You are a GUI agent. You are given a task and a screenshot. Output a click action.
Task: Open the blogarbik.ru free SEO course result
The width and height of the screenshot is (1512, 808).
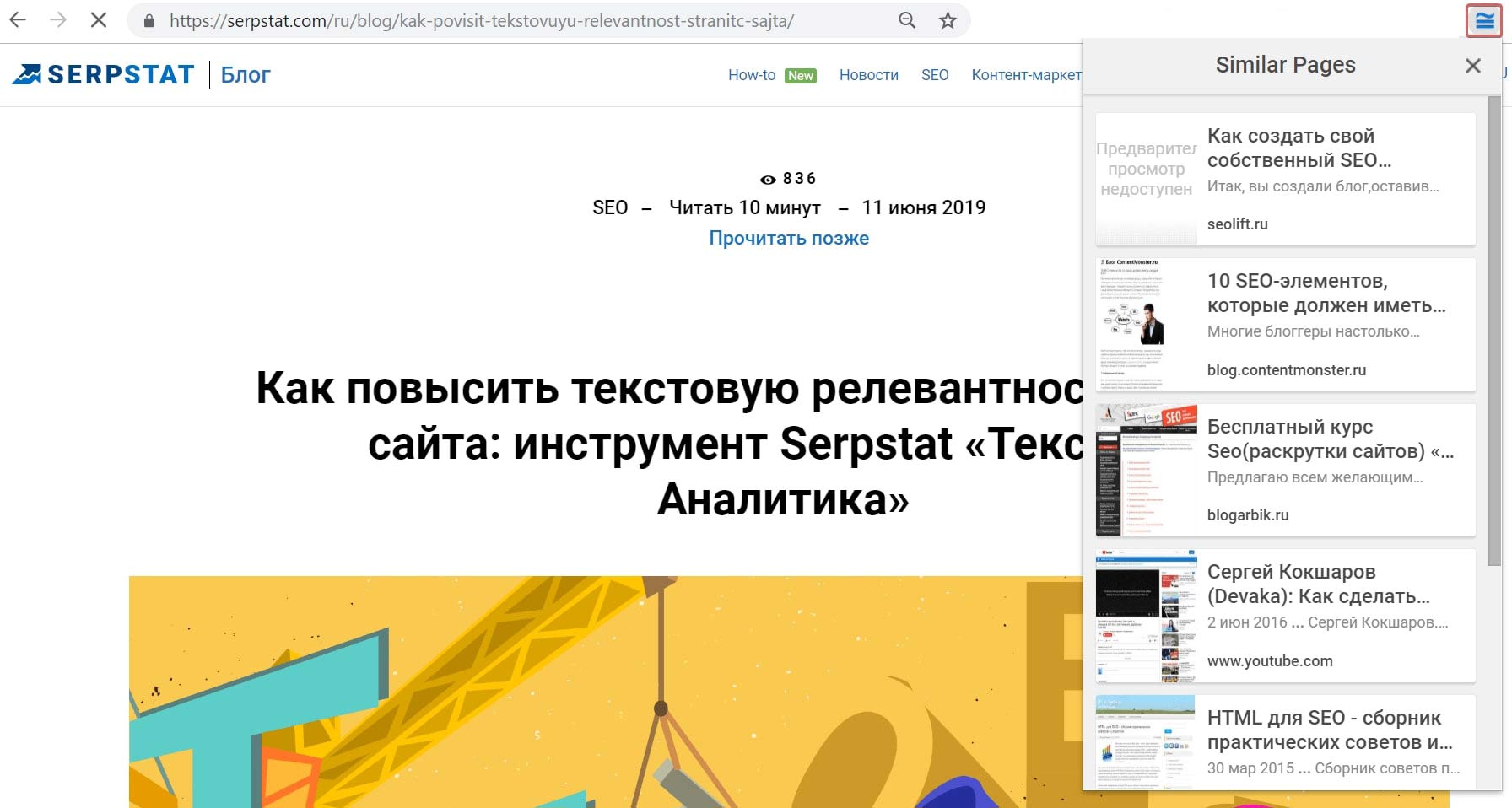point(1285,470)
